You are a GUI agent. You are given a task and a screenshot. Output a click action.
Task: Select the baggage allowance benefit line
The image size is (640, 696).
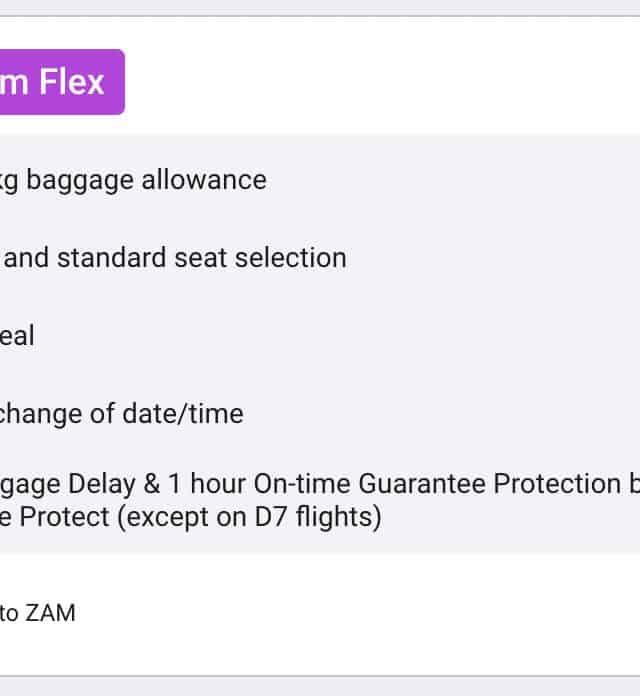point(134,180)
